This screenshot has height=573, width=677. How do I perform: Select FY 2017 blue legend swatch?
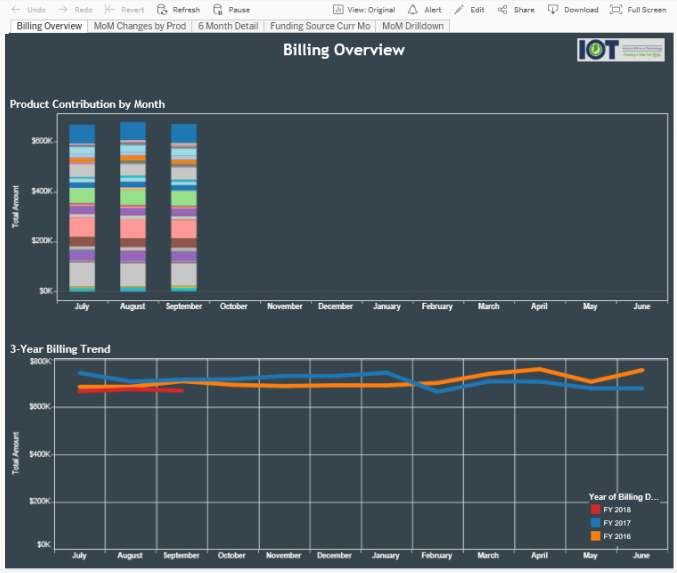click(595, 523)
